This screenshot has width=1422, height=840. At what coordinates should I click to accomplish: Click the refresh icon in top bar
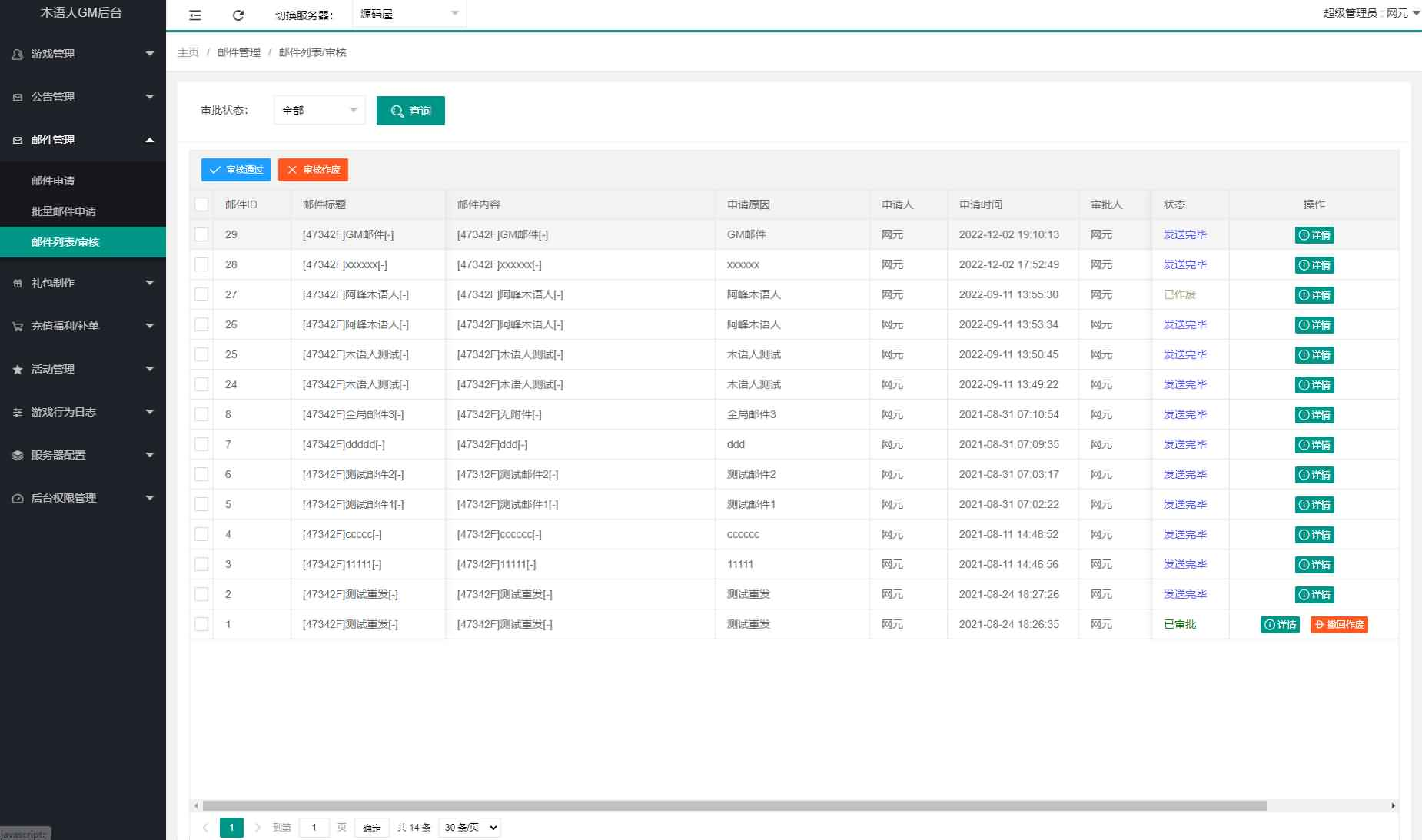click(x=238, y=15)
